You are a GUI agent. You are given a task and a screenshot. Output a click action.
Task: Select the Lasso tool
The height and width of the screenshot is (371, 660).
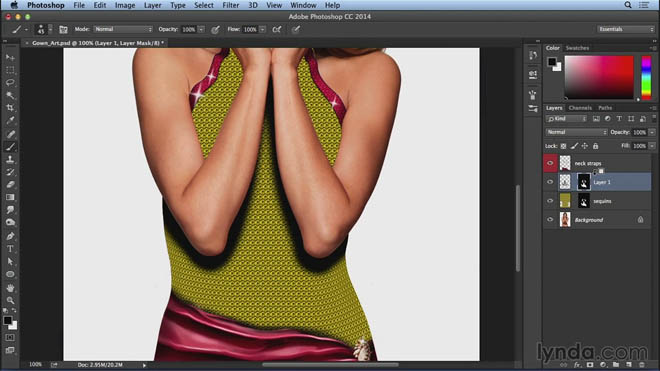coord(10,83)
